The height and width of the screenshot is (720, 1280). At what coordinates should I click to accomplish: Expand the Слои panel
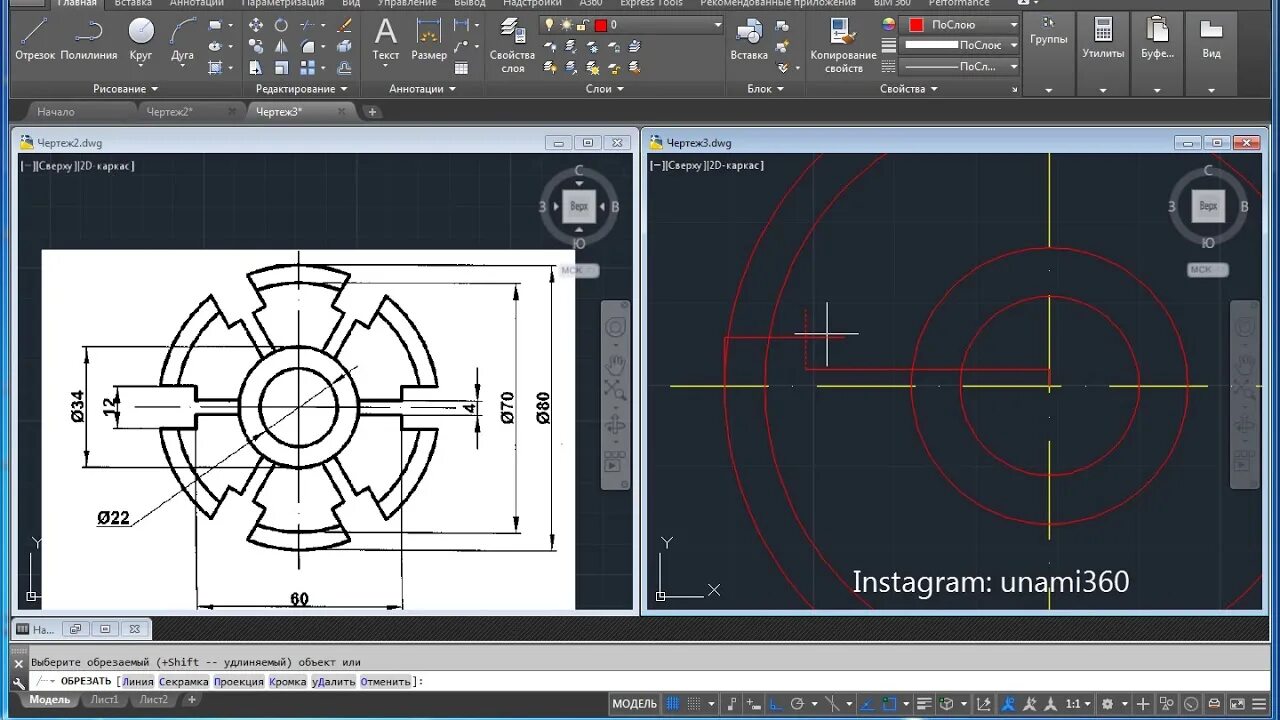click(604, 89)
